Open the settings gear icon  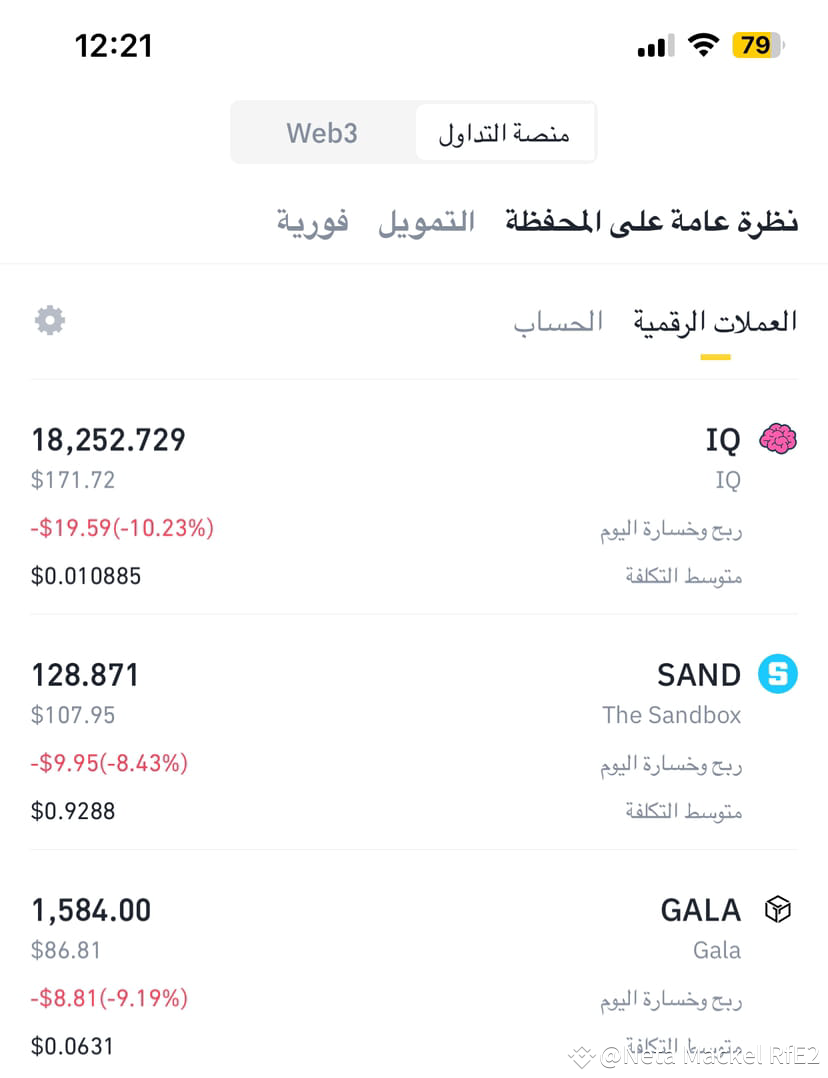pos(50,320)
